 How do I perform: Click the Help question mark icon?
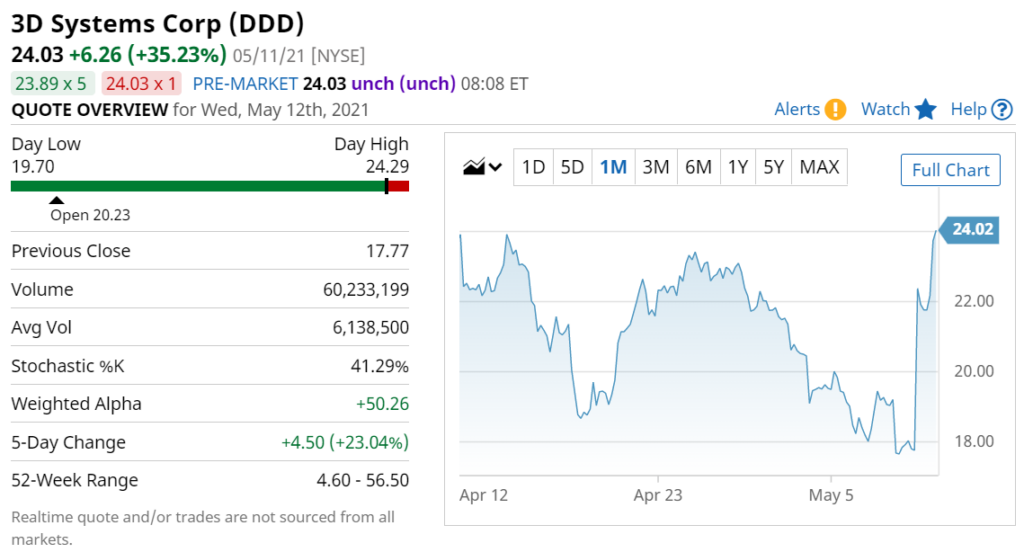[1002, 109]
